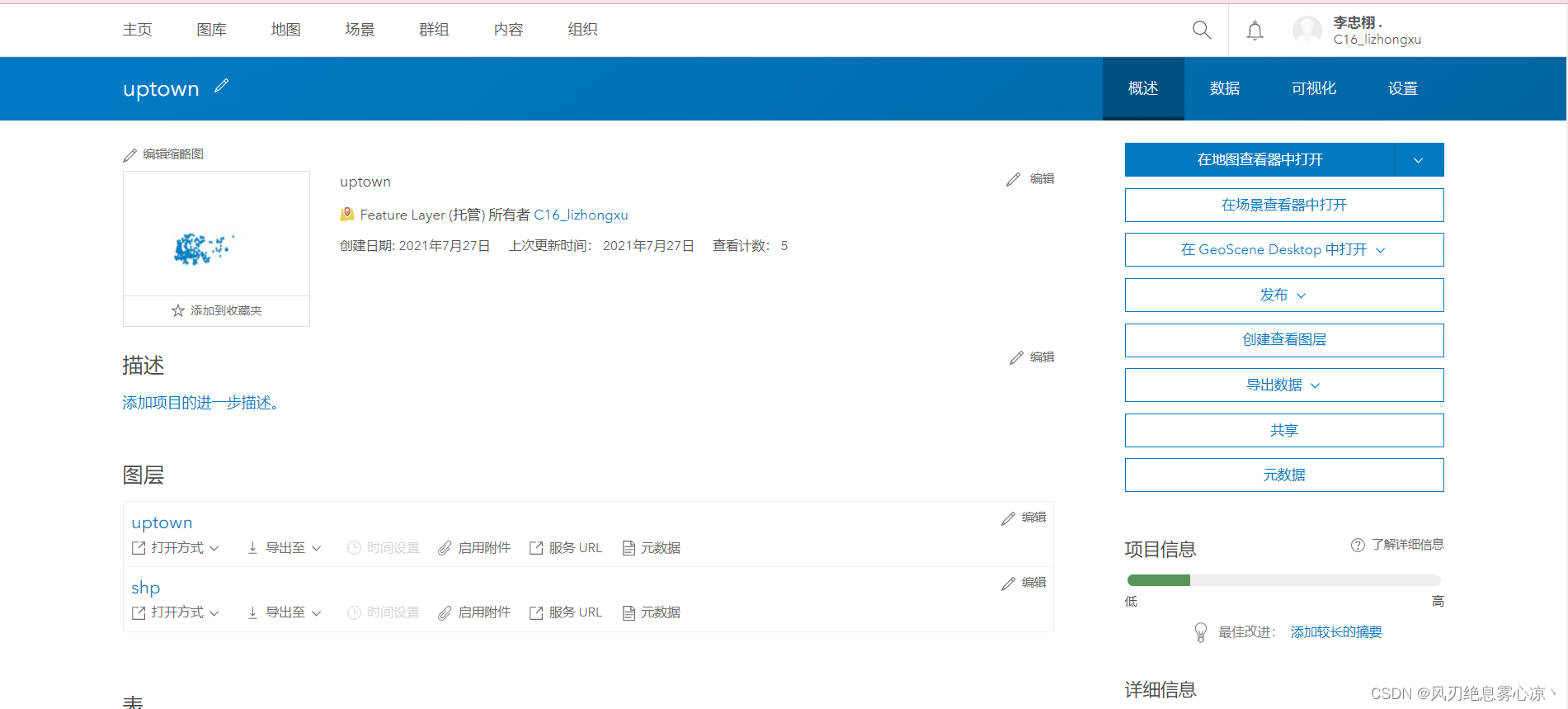Click 在地图查看器中打开 button

1260,160
